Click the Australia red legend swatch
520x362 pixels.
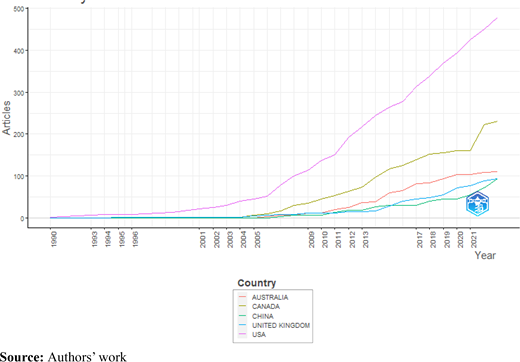click(x=242, y=297)
